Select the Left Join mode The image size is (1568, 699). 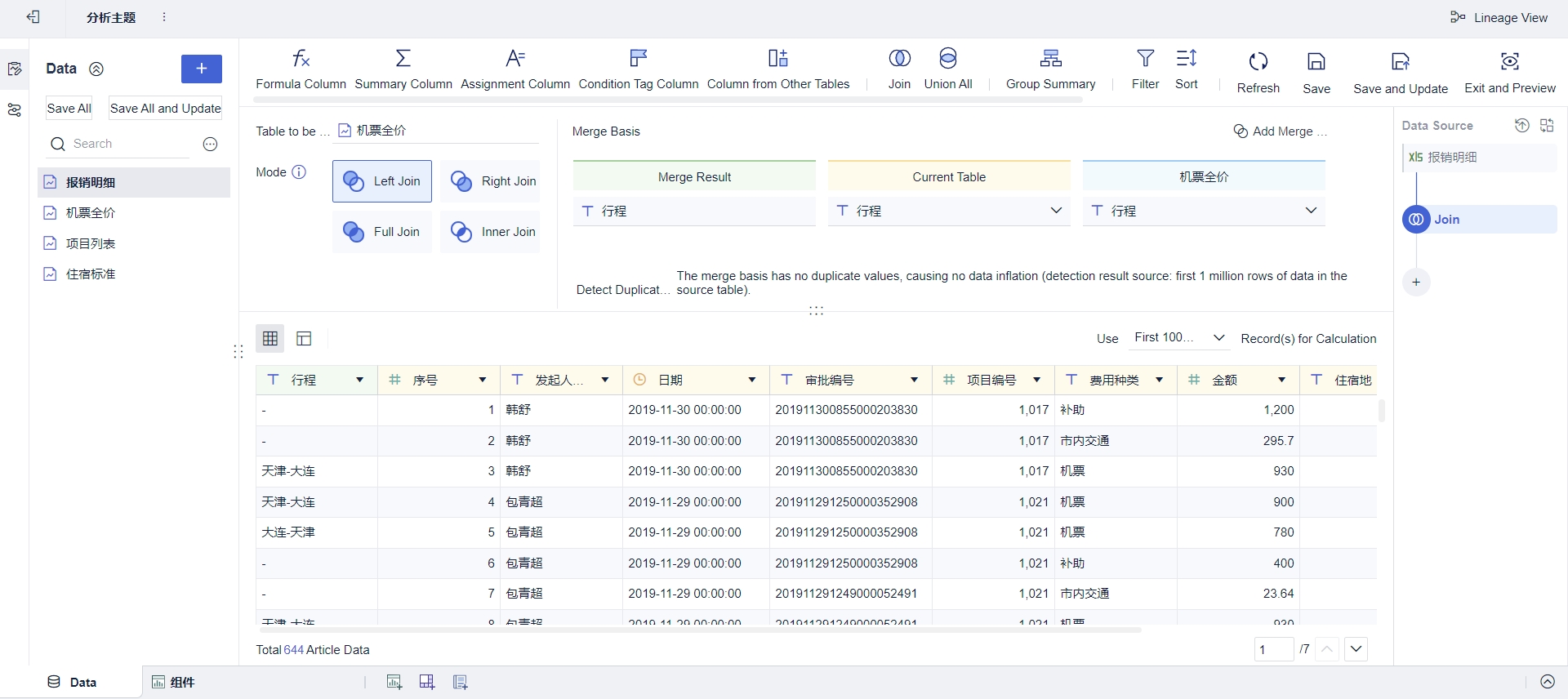382,181
